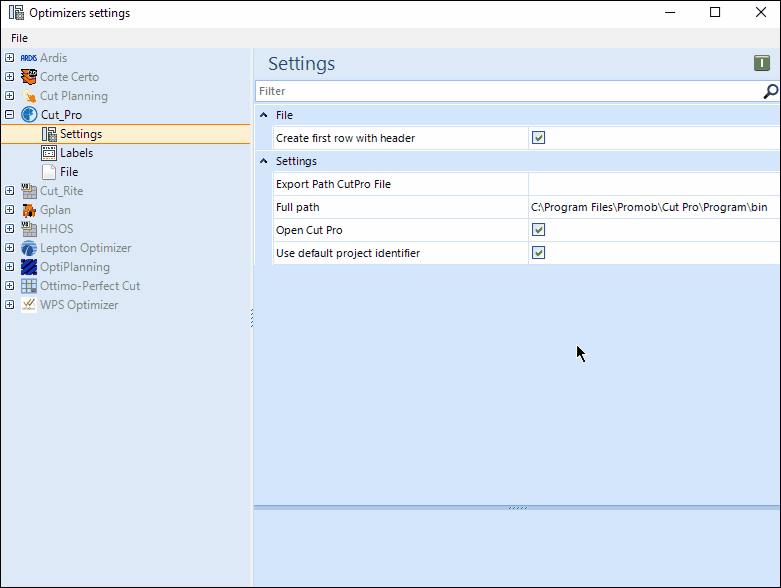
Task: Click 'Use default project identifier' label
Action: coord(348,253)
